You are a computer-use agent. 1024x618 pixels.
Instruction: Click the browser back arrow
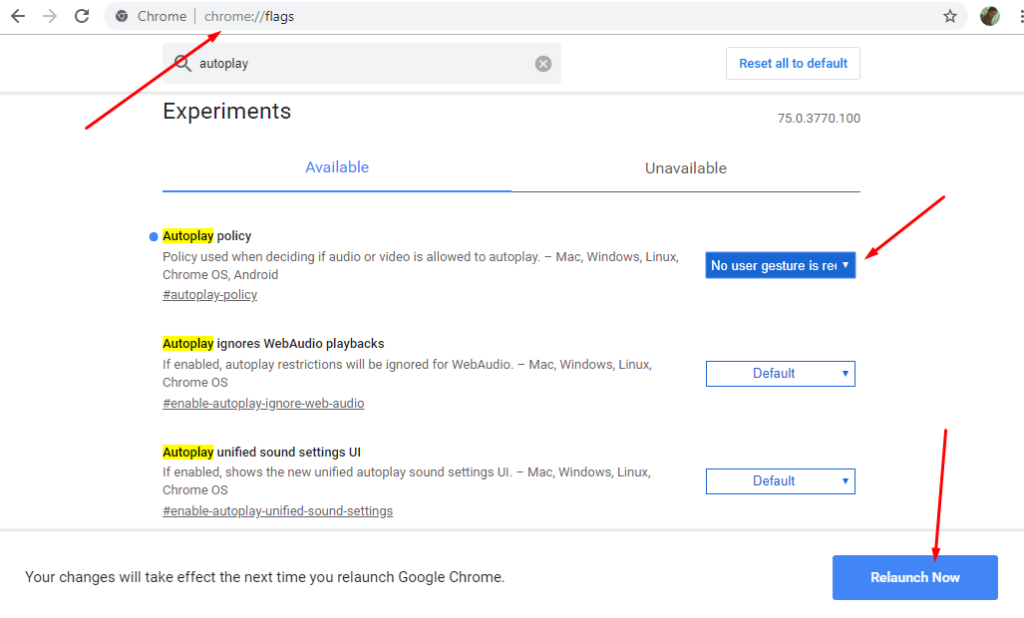(18, 16)
